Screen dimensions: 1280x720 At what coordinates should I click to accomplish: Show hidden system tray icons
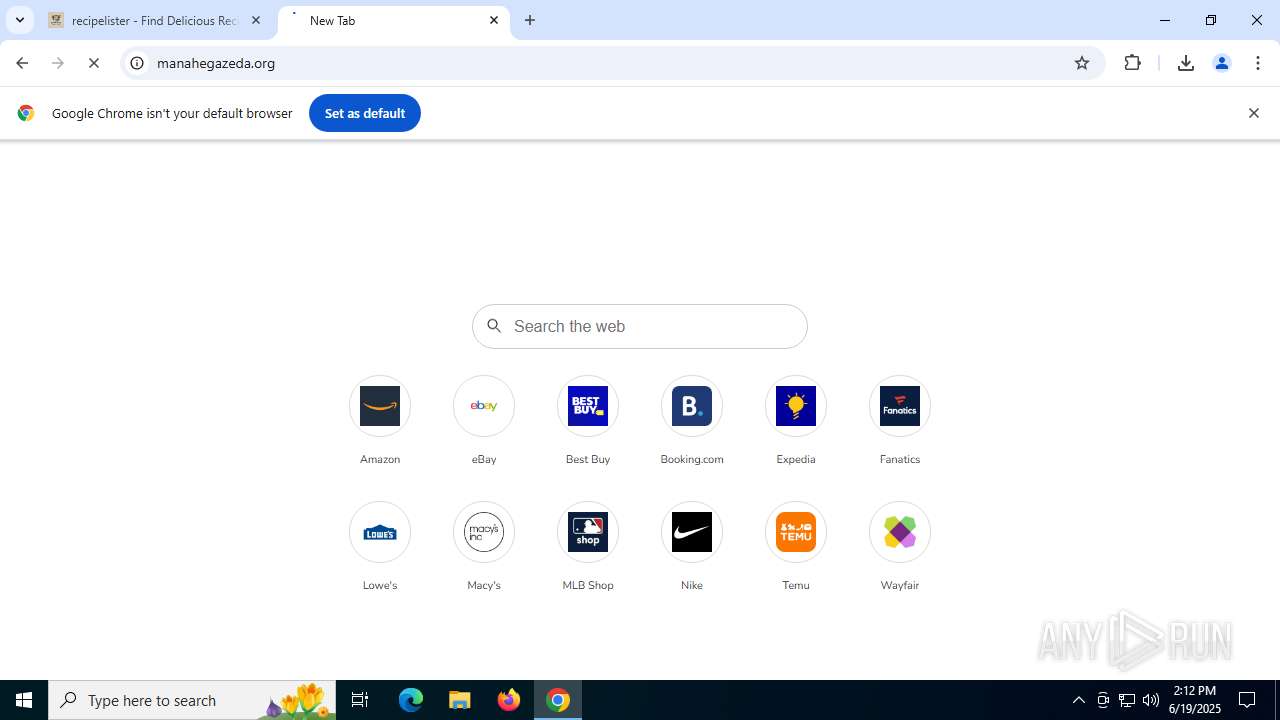pos(1078,700)
